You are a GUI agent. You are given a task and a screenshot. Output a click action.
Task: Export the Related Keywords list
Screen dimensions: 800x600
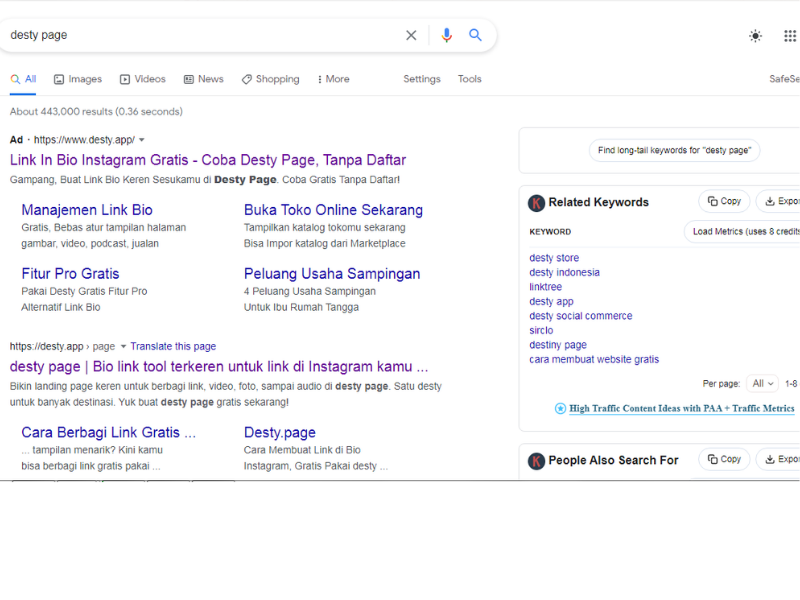(x=780, y=201)
